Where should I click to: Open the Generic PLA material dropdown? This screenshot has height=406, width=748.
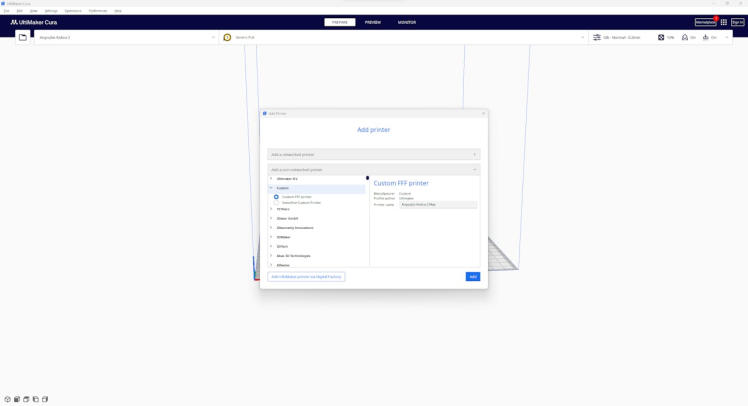point(404,37)
